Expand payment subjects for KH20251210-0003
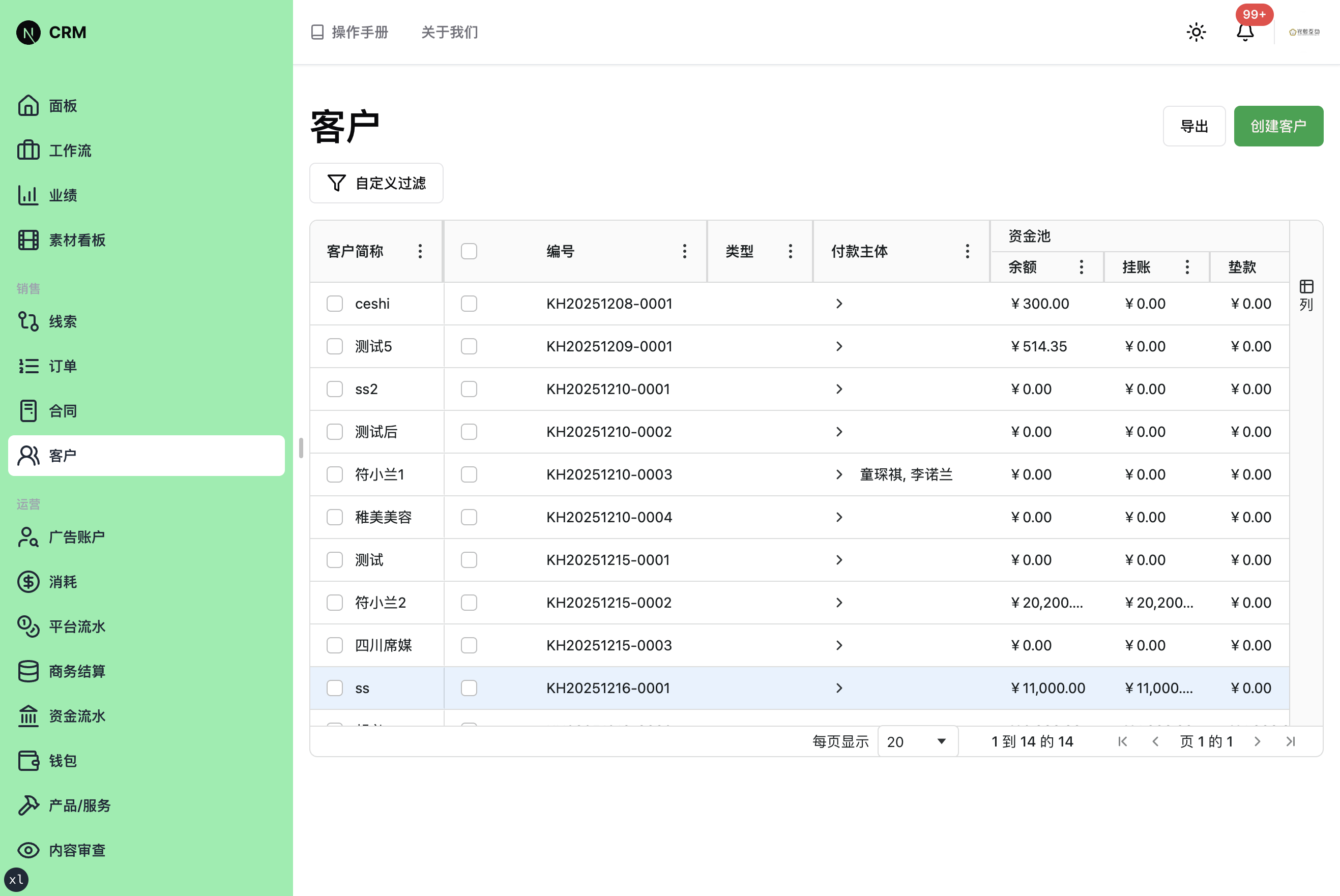Image resolution: width=1340 pixels, height=896 pixels. point(839,474)
